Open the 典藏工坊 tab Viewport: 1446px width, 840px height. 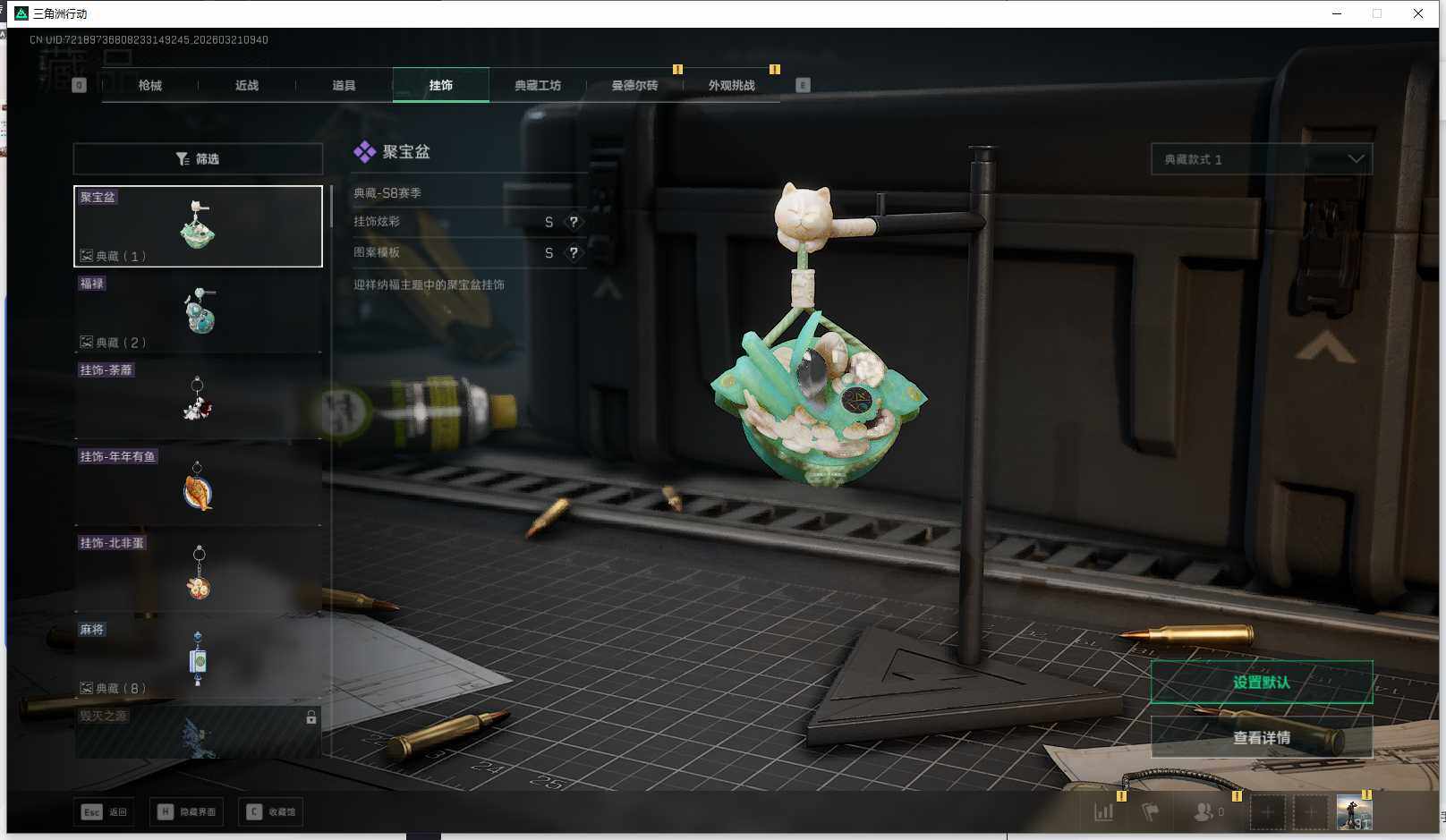point(538,85)
